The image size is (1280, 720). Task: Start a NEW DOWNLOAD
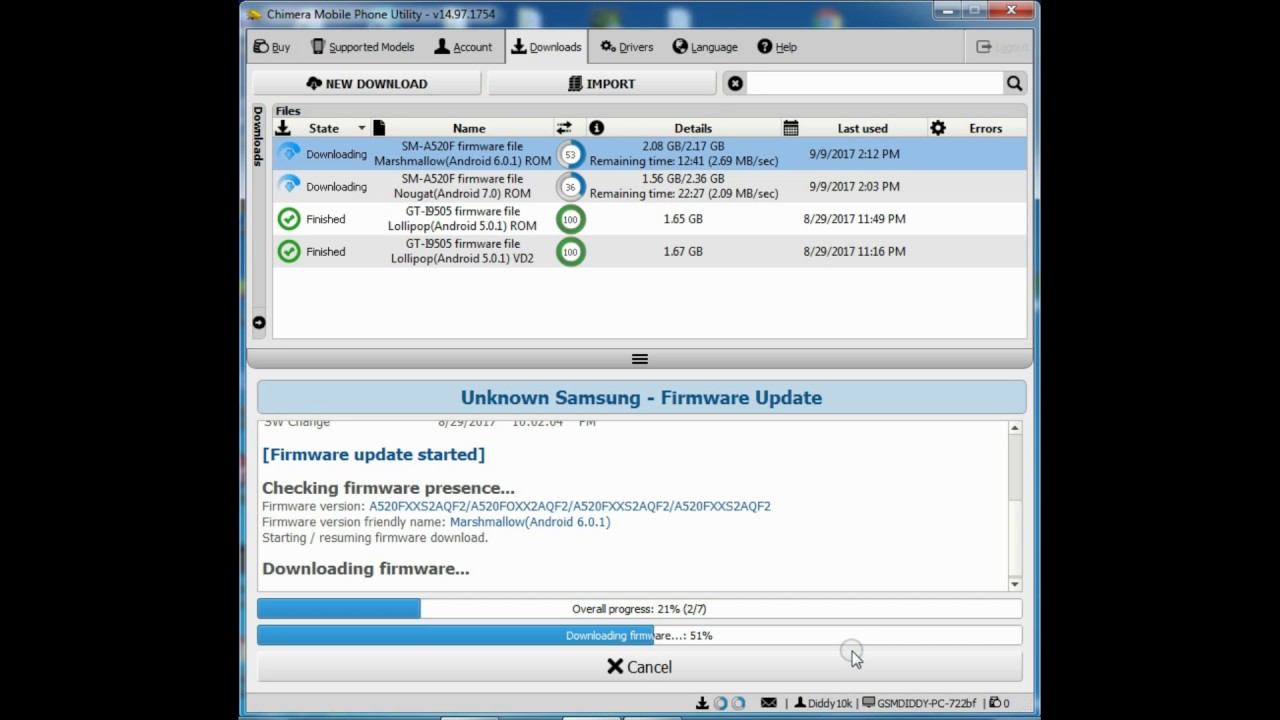367,84
